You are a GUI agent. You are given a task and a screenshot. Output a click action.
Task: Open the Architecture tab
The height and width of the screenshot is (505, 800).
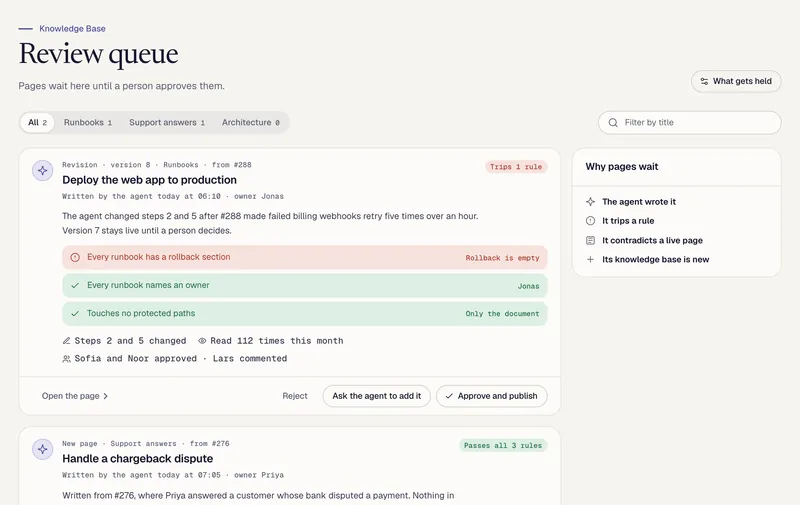coord(251,122)
